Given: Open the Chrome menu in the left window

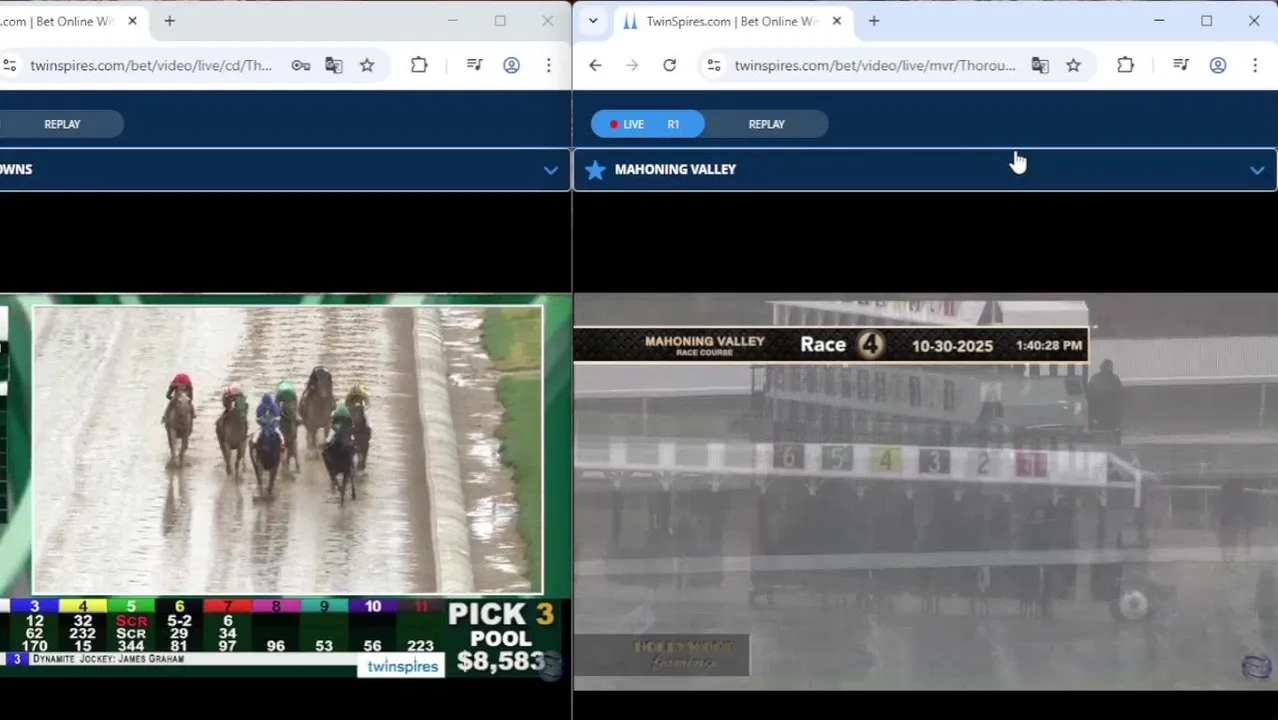Looking at the screenshot, I should click(548, 65).
